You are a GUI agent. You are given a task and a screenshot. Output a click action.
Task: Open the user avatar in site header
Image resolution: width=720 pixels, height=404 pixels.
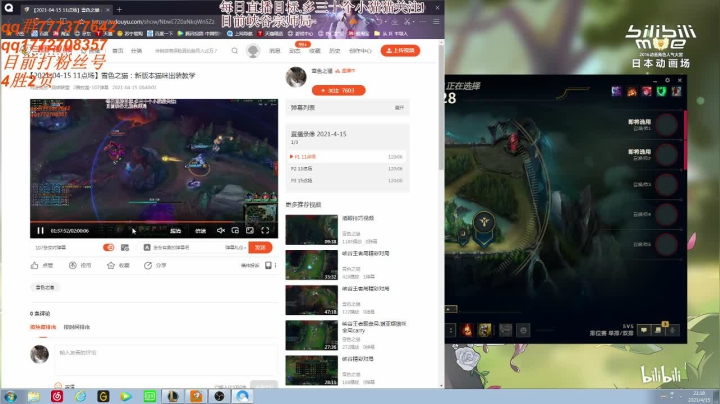[253, 50]
